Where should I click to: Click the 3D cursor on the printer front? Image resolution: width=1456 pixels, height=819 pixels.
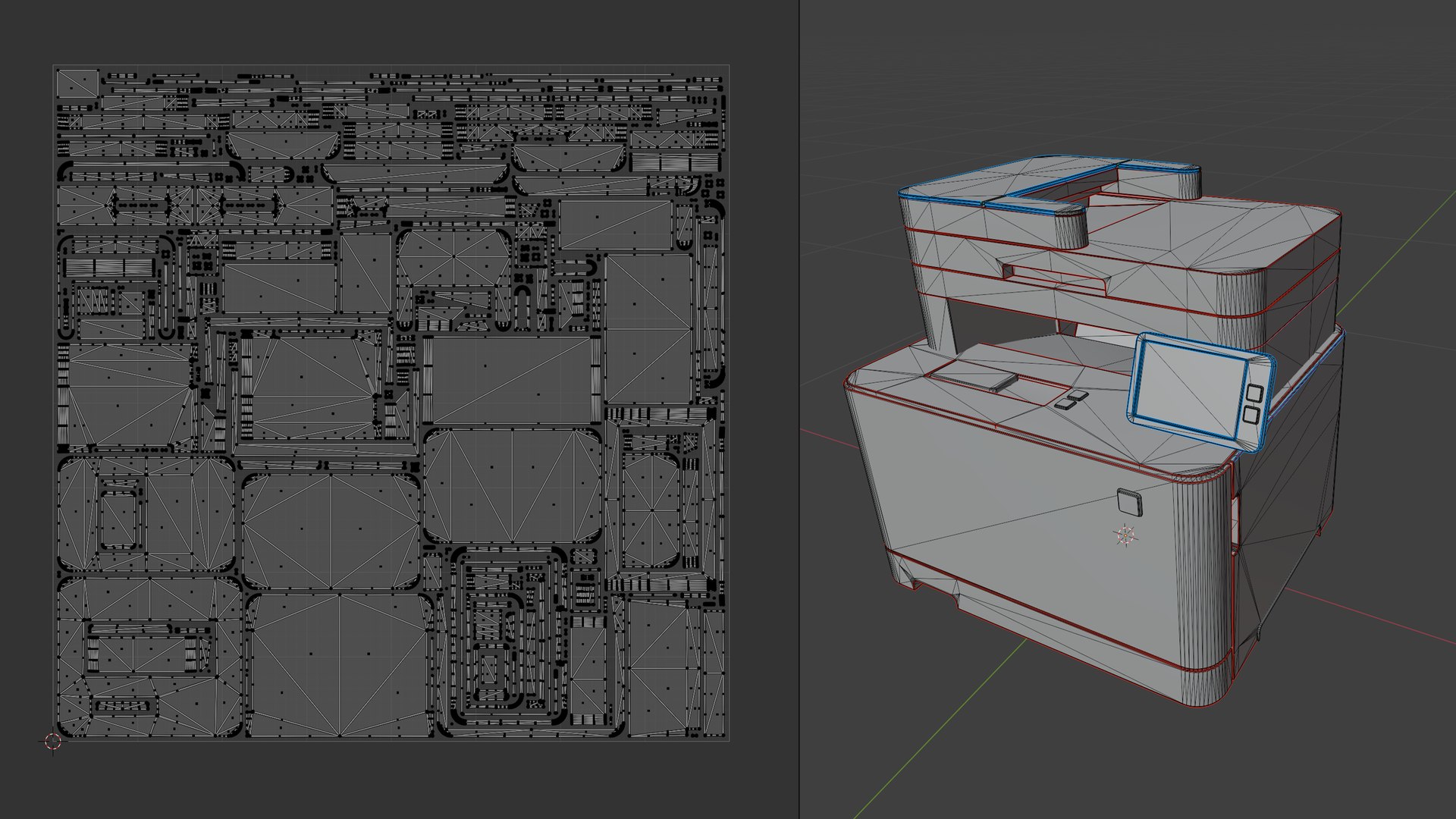(x=1125, y=535)
